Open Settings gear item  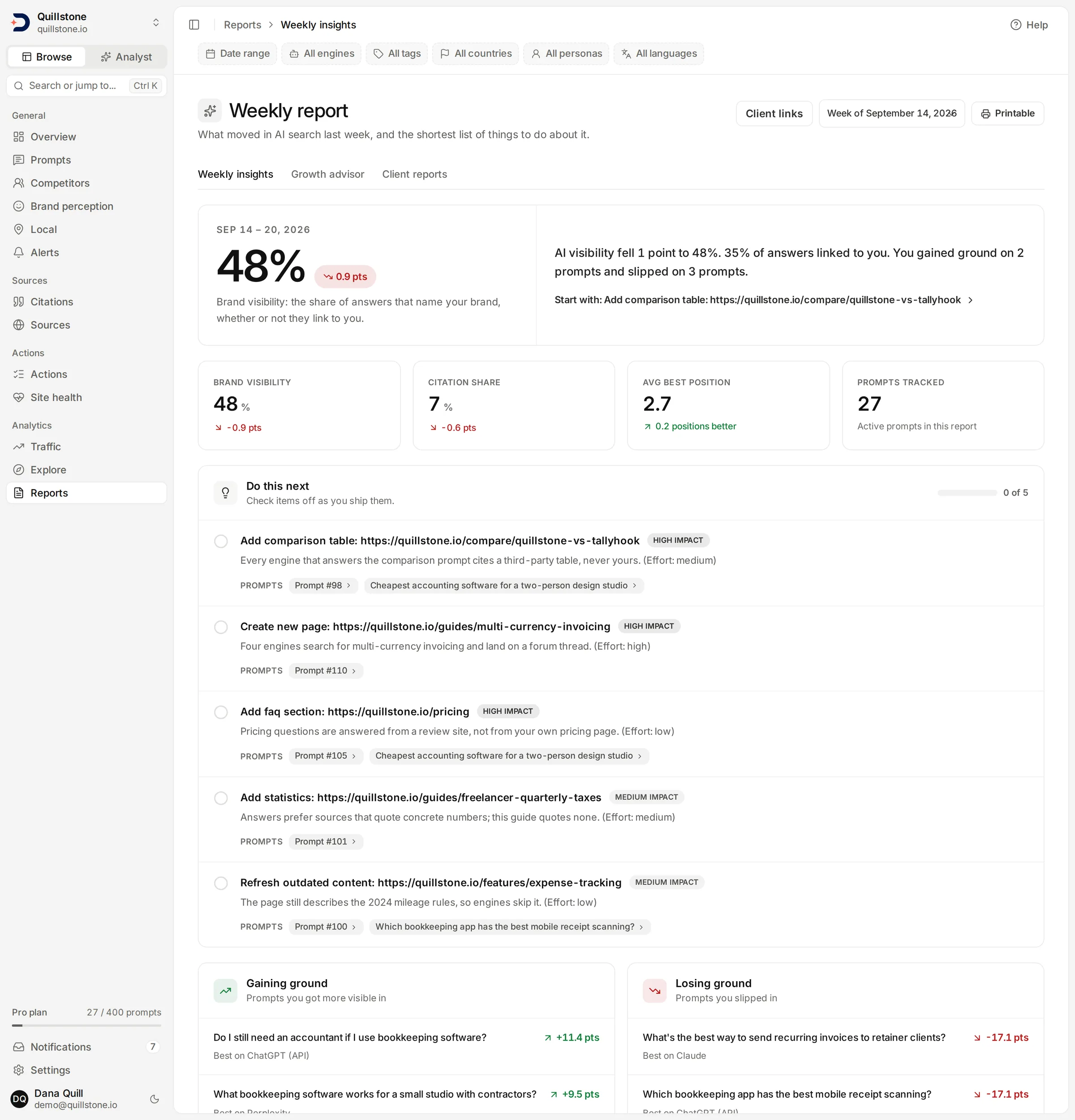87,1070
